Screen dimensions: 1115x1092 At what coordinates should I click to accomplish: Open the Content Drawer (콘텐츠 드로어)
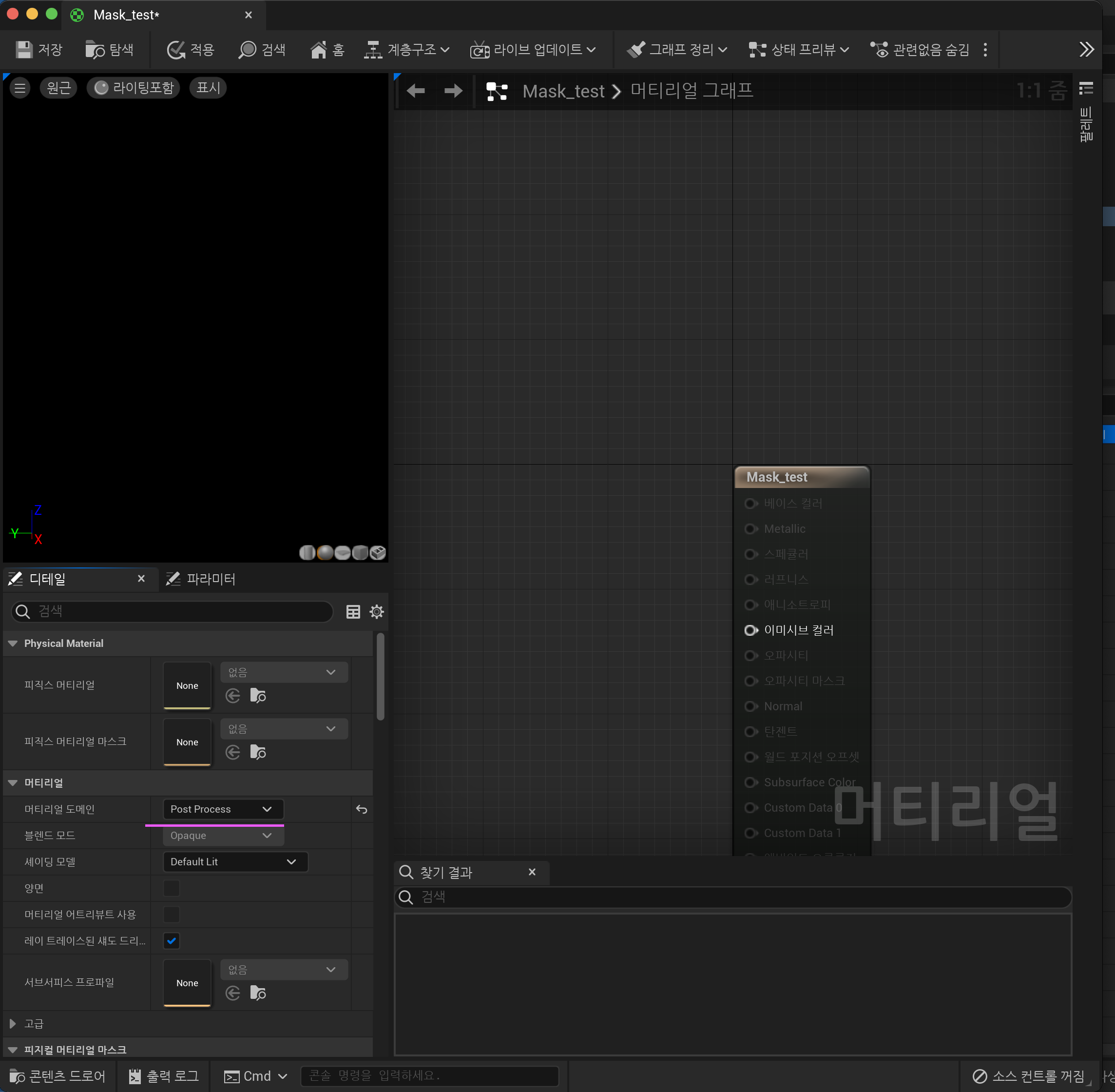(58, 1076)
